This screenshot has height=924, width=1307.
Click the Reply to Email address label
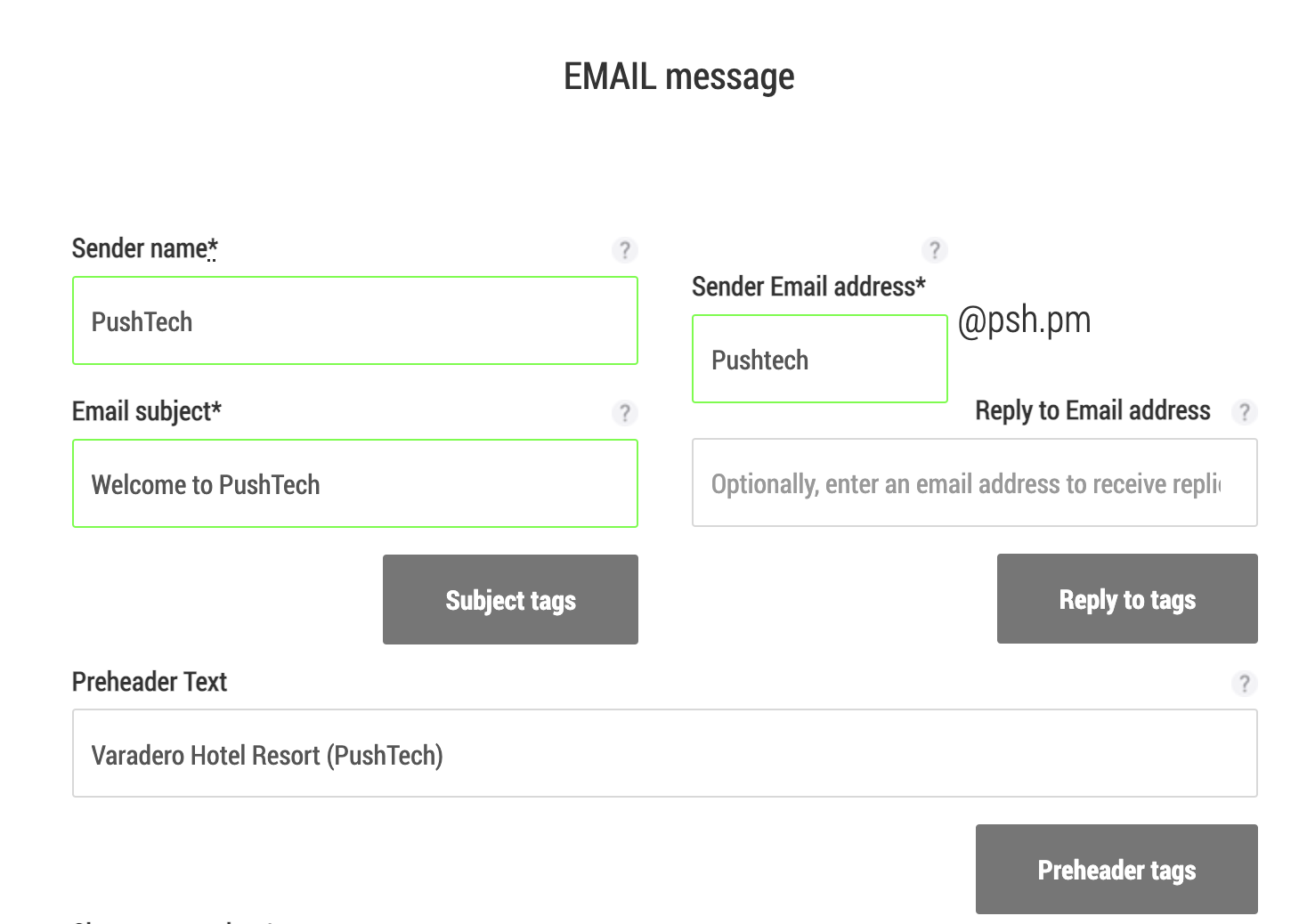click(x=1092, y=410)
